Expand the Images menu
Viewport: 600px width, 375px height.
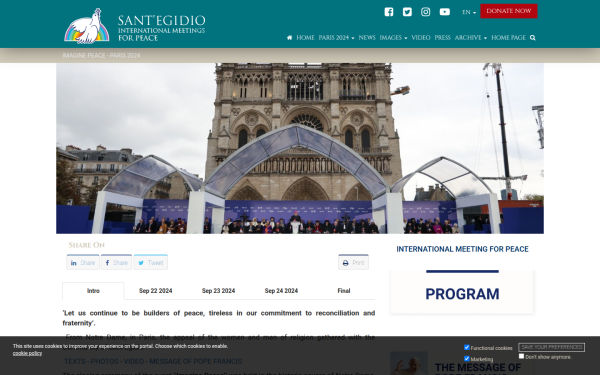393,38
